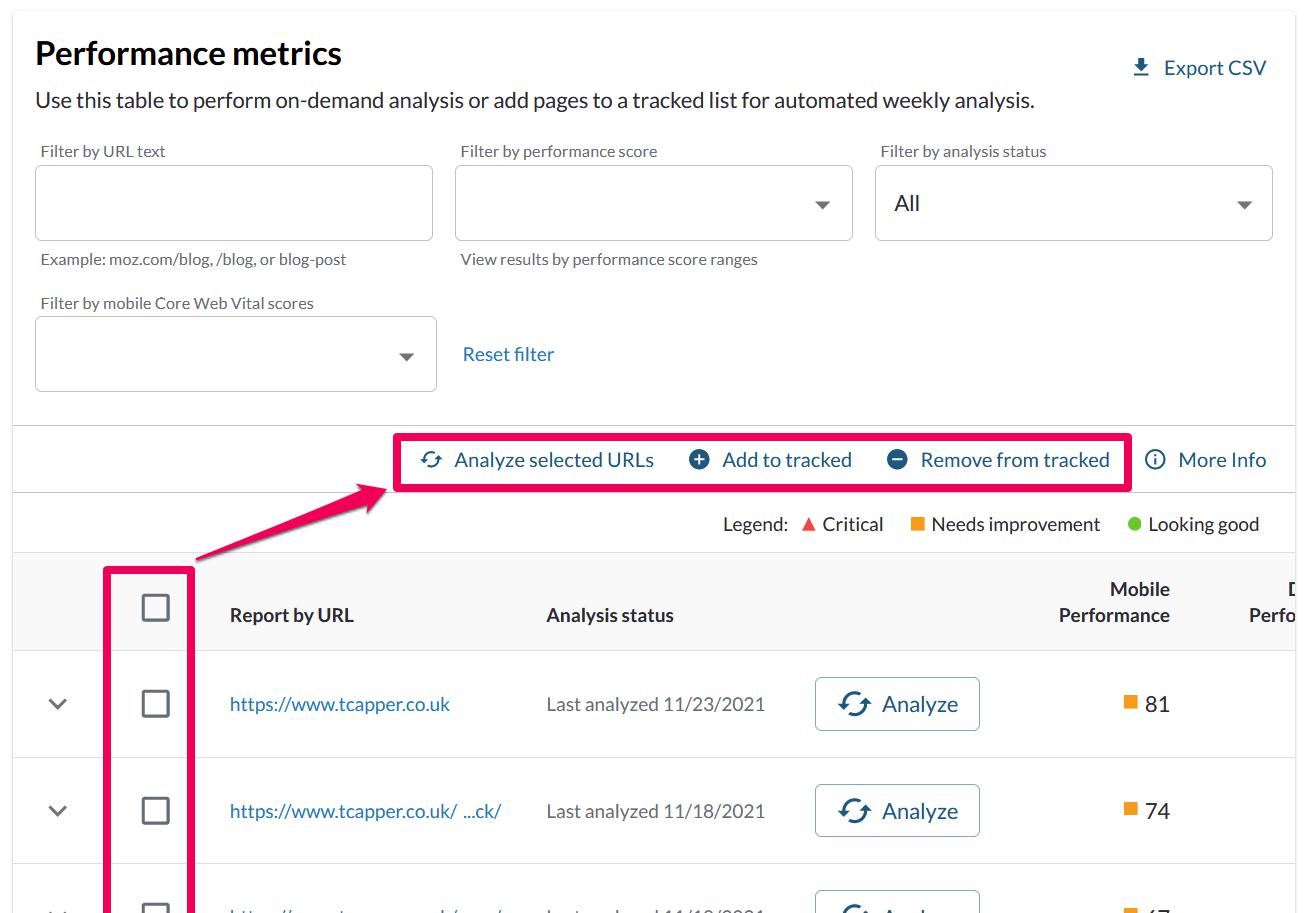This screenshot has height=913, width=1305.
Task: Click the Analyze selected URLs refresh icon
Action: [x=431, y=460]
